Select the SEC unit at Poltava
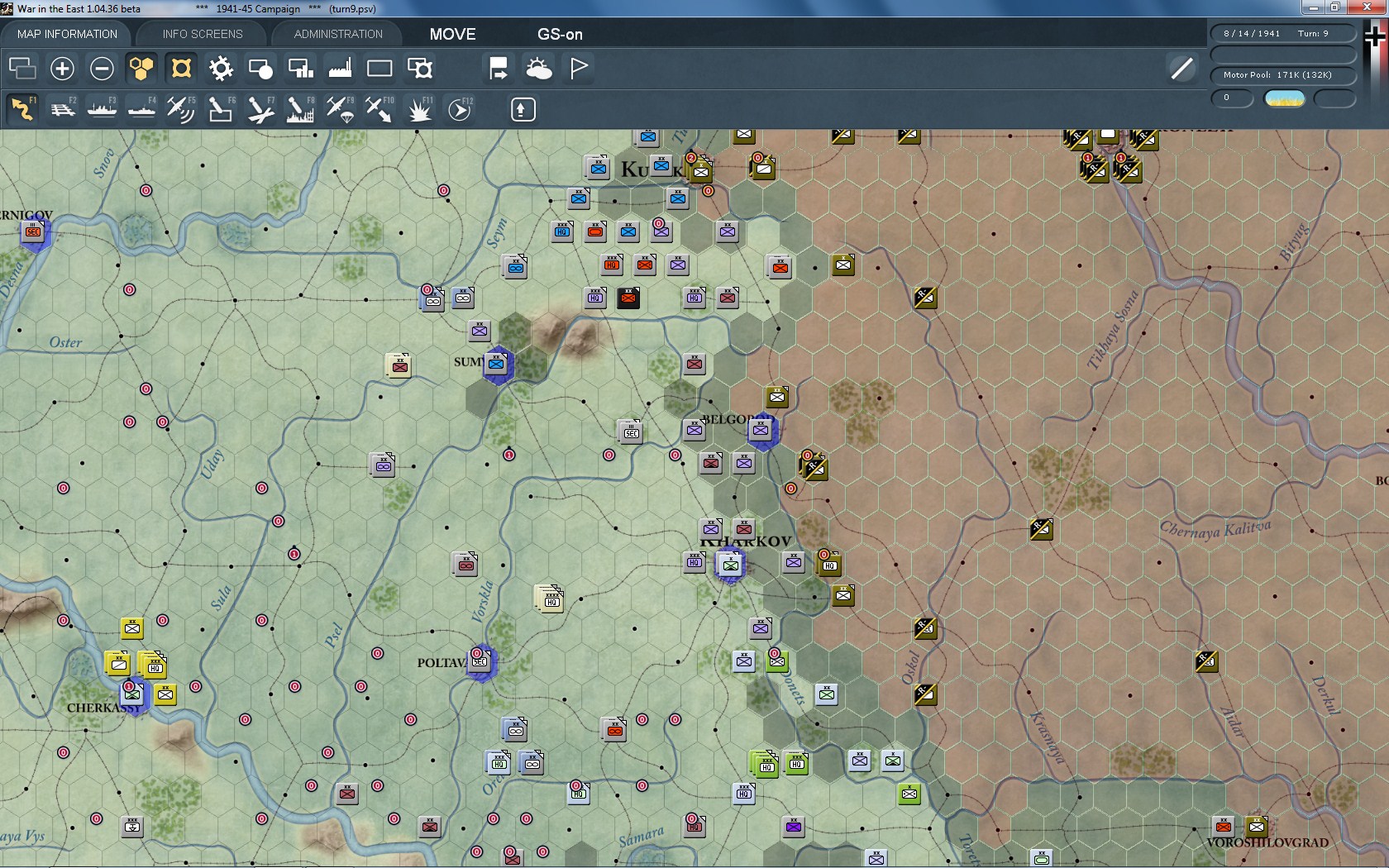This screenshot has width=1389, height=868. point(480,661)
